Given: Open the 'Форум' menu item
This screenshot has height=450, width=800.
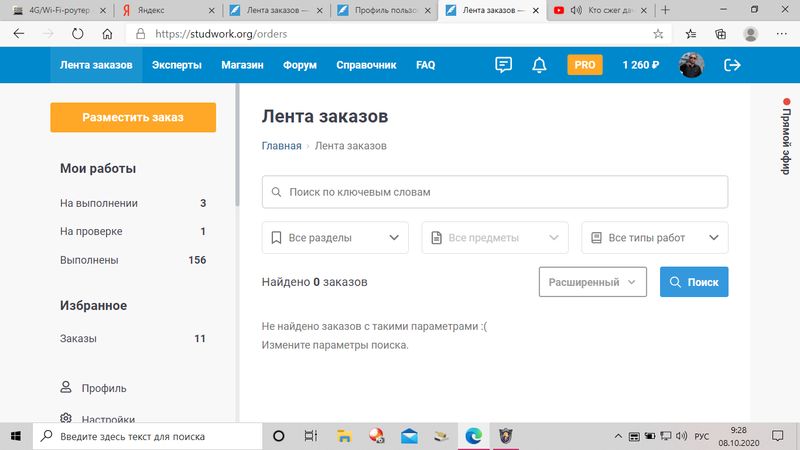Looking at the screenshot, I should point(299,65).
